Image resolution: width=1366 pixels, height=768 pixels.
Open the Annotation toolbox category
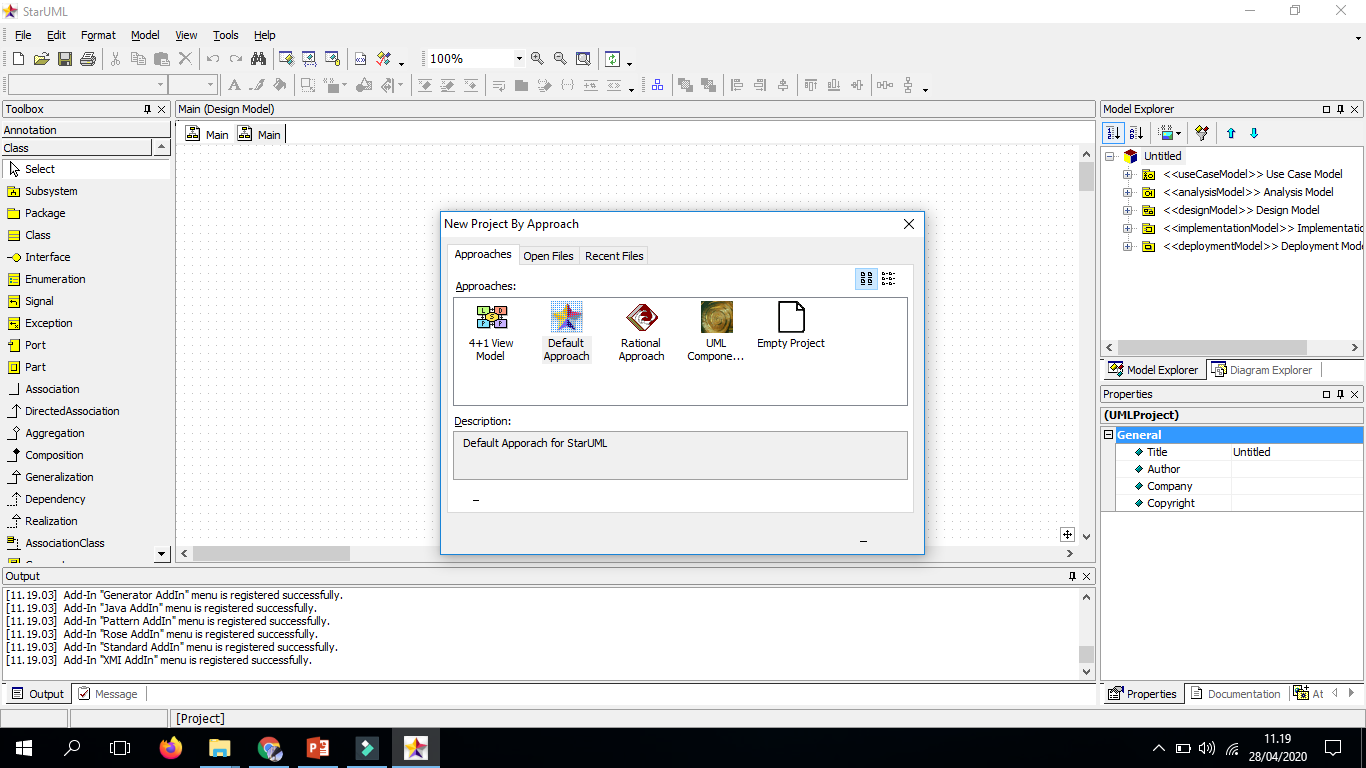[x=87, y=130]
